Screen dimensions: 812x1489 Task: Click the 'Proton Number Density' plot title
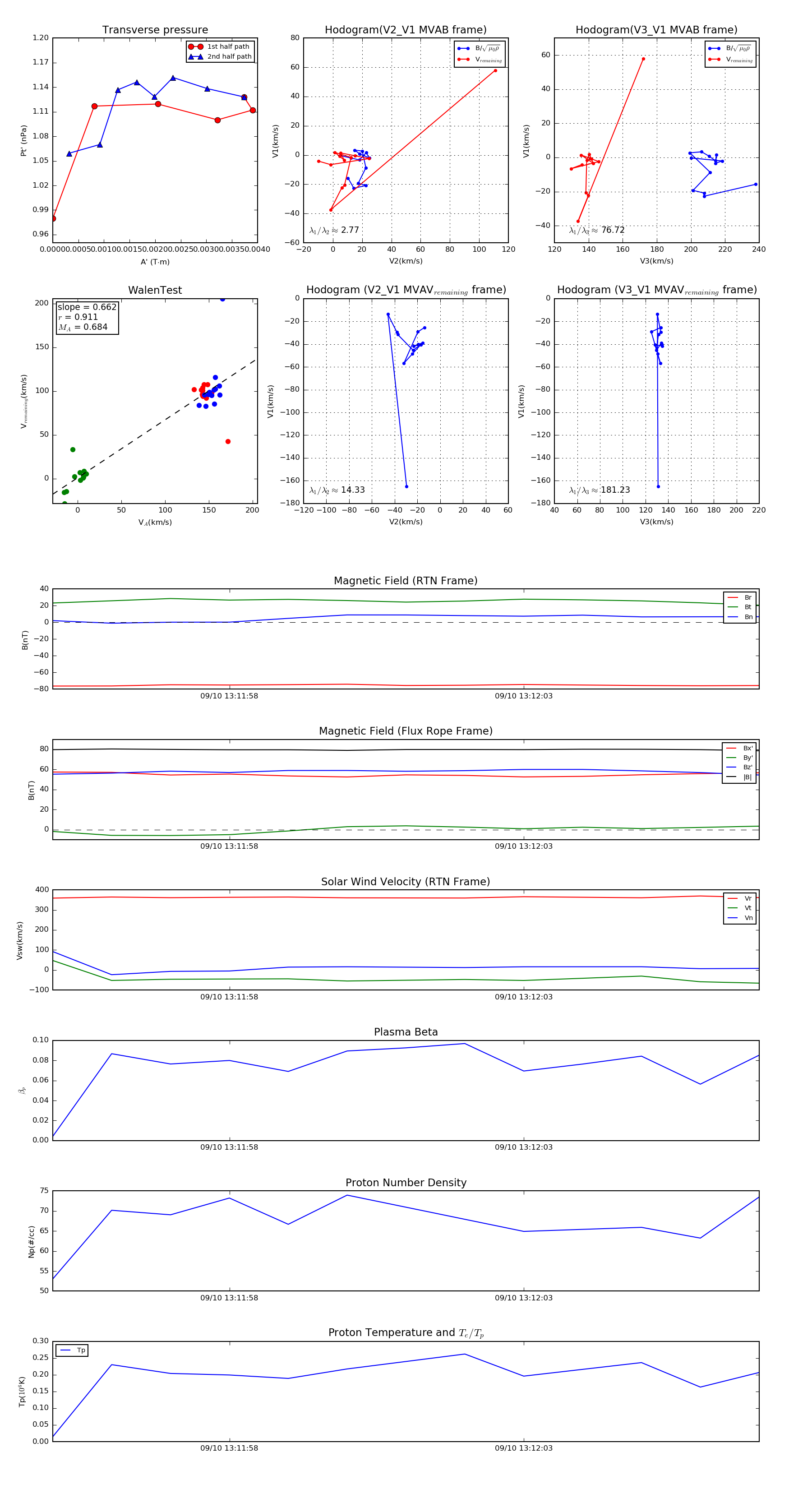(x=406, y=1183)
